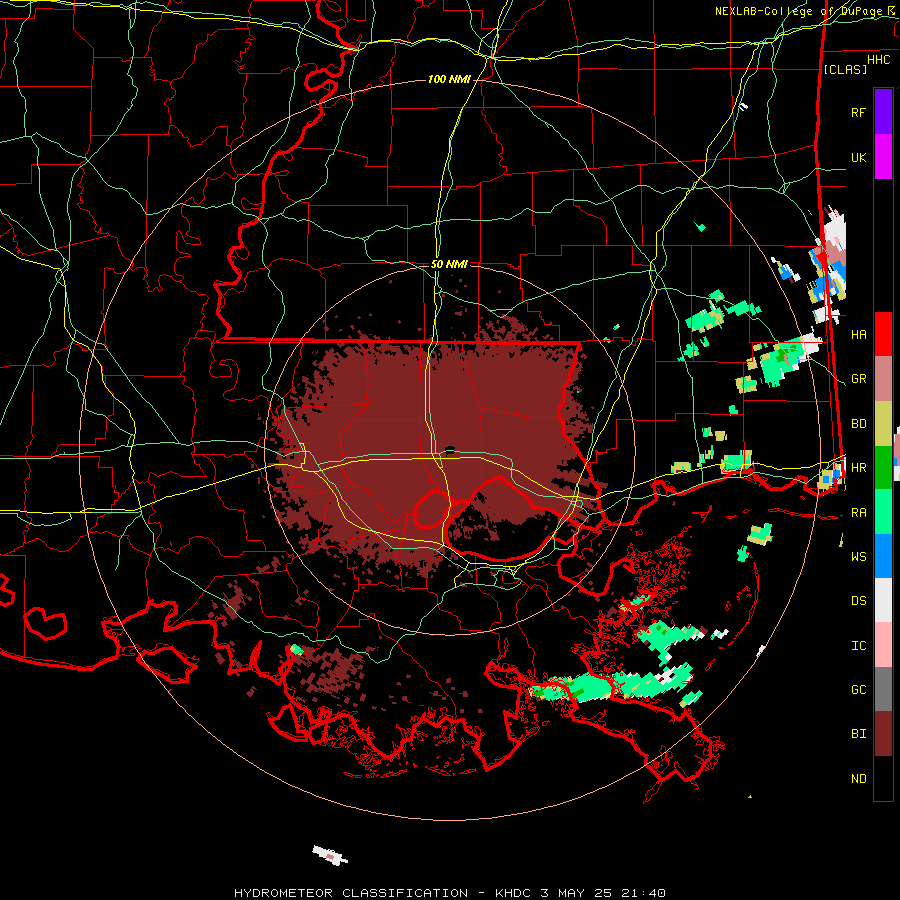Click the ND black legend swatch
900x900 pixels.
883,778
